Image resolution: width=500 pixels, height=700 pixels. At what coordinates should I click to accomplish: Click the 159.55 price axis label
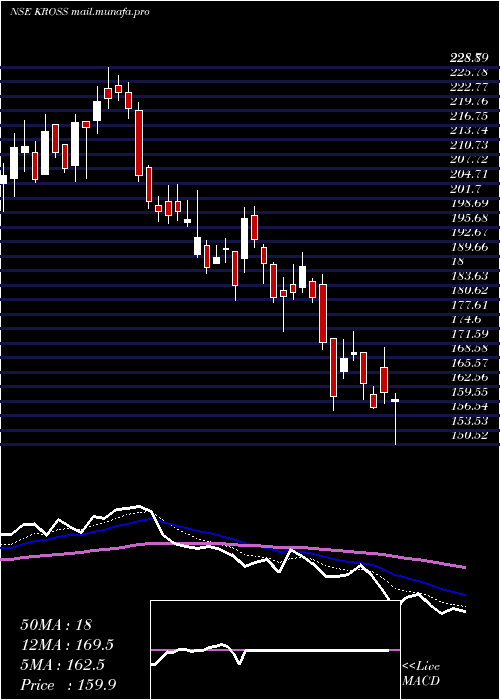pos(469,392)
